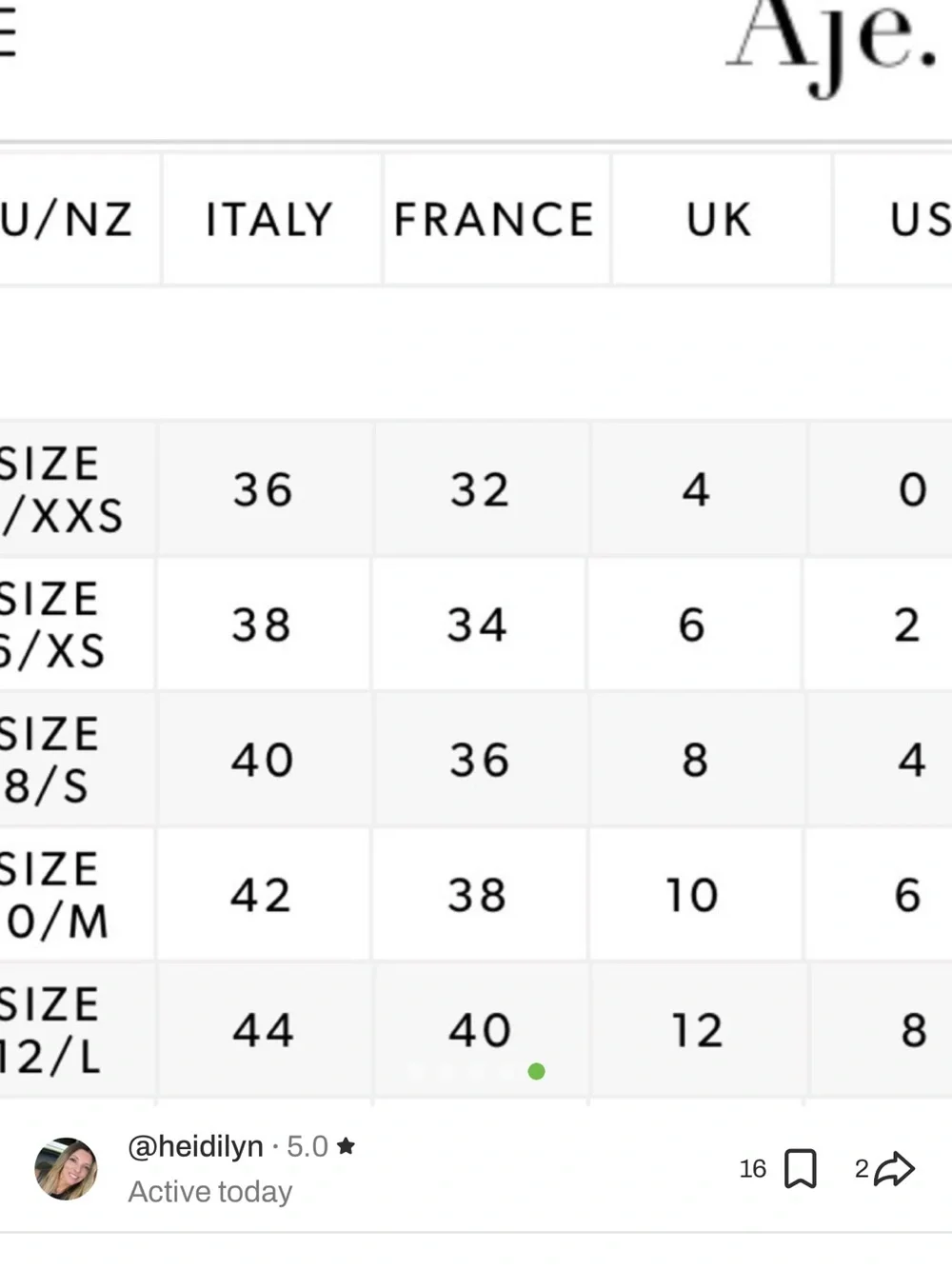Open the @heidilyn username link
Viewport: 952px width, 1269px height.
point(195,1146)
